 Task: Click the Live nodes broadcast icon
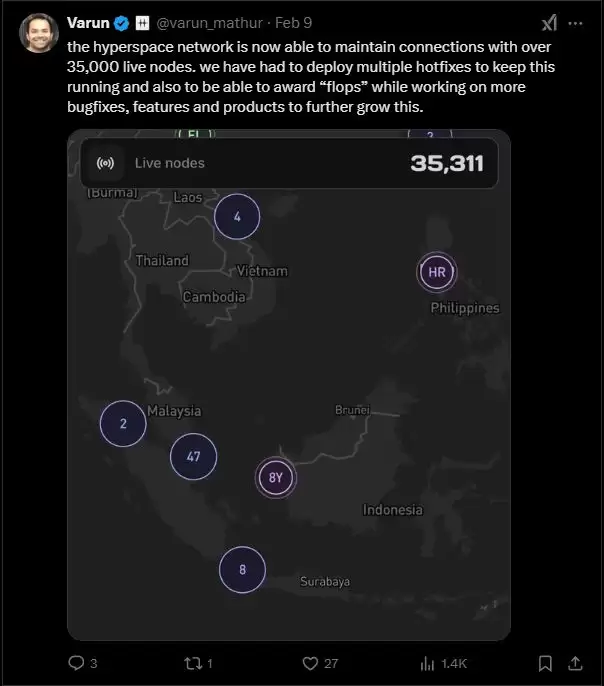[105, 163]
